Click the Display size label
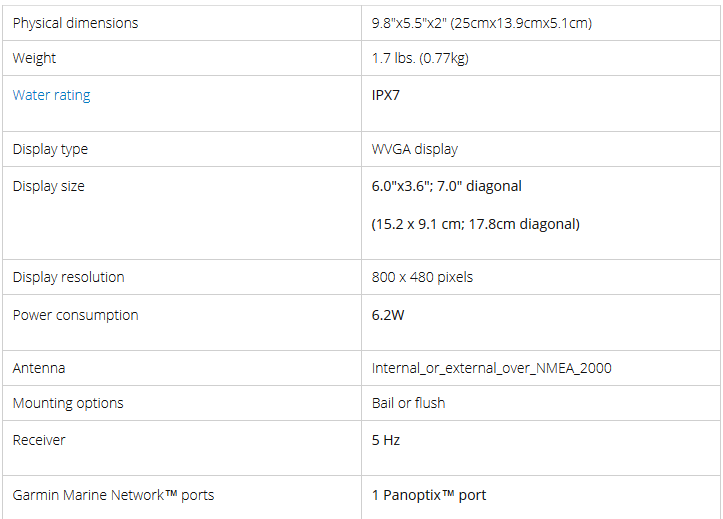Viewport: 723px width, 519px height. (x=48, y=186)
